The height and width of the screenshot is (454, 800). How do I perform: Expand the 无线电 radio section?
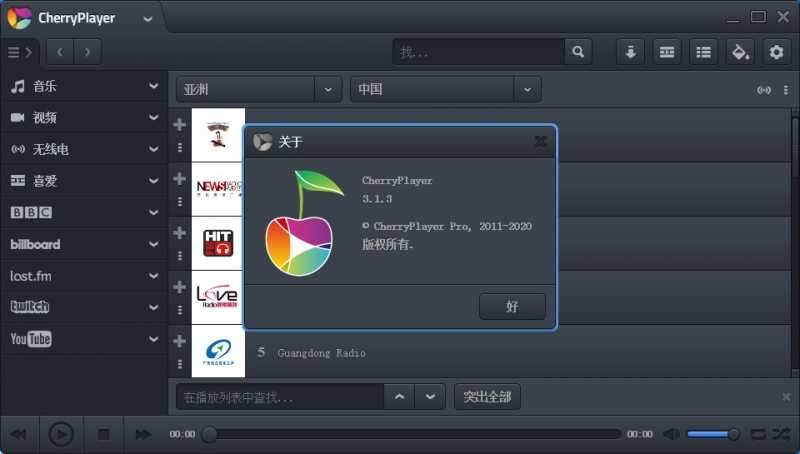(153, 149)
